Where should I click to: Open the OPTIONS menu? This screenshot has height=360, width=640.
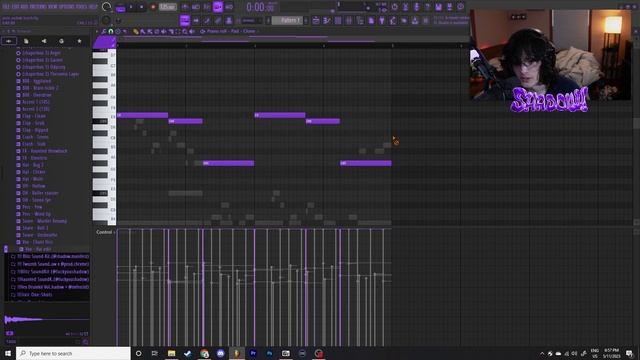(67, 6)
